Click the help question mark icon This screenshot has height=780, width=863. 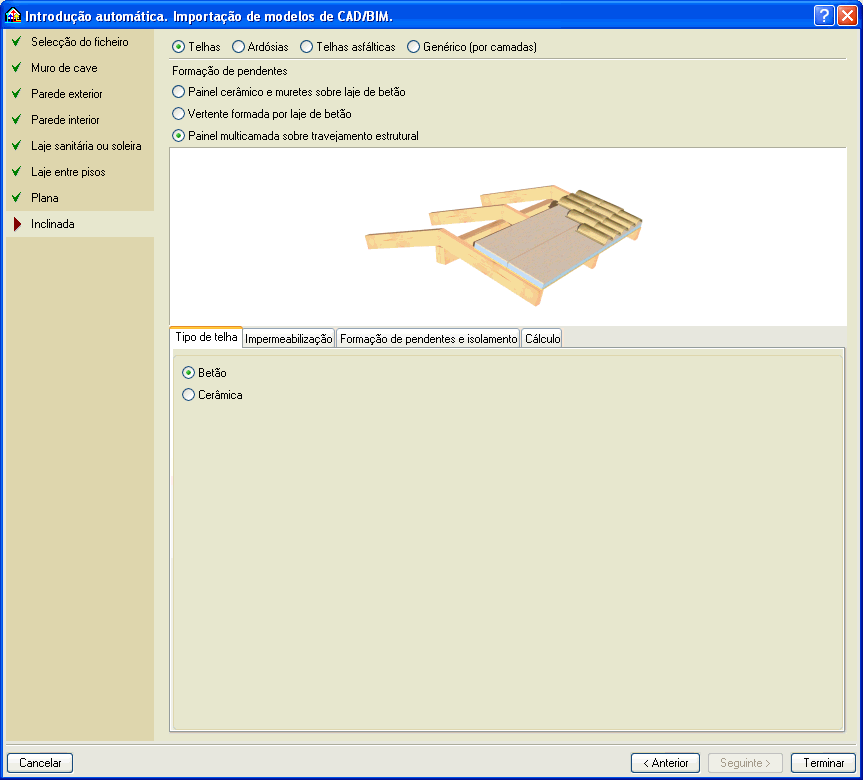pyautogui.click(x=823, y=15)
